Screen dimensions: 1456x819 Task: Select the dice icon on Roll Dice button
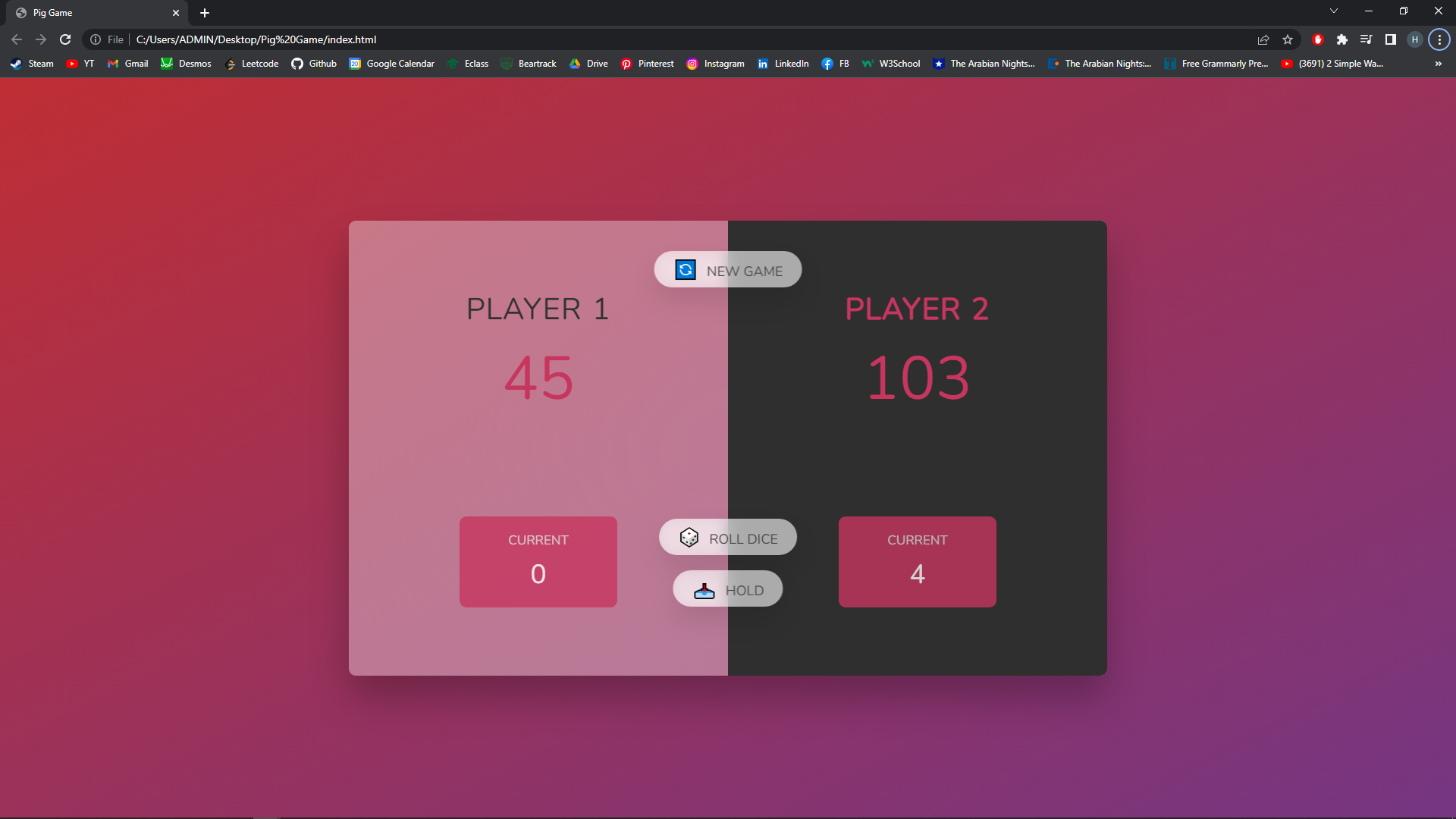click(689, 537)
